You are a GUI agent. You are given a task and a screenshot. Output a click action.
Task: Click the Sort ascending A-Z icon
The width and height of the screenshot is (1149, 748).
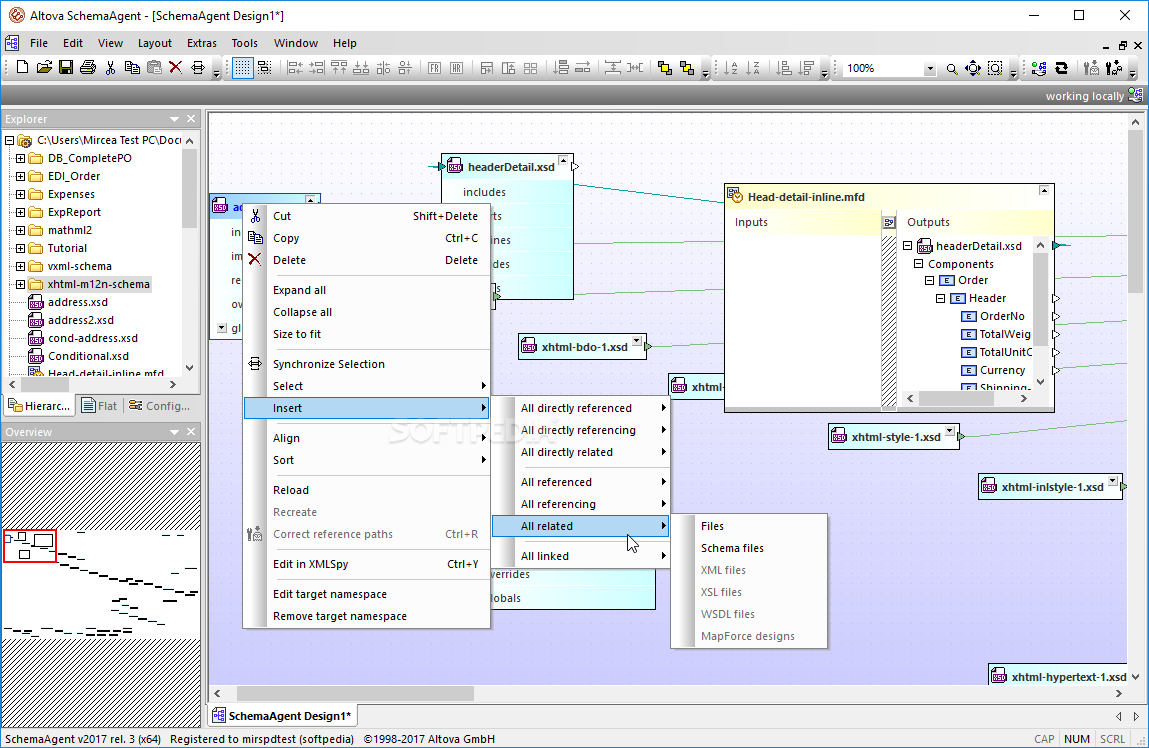click(731, 68)
